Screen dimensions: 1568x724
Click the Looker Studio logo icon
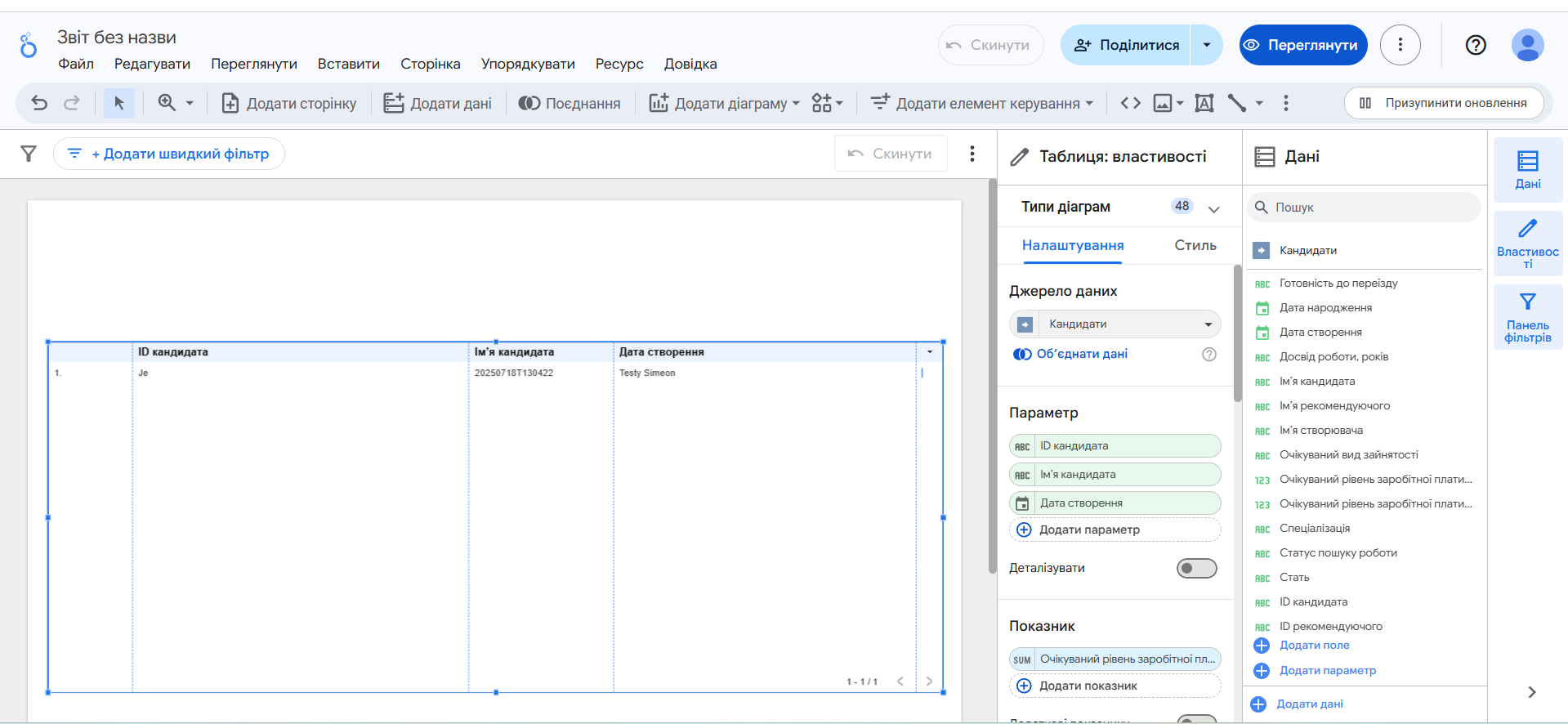29,45
